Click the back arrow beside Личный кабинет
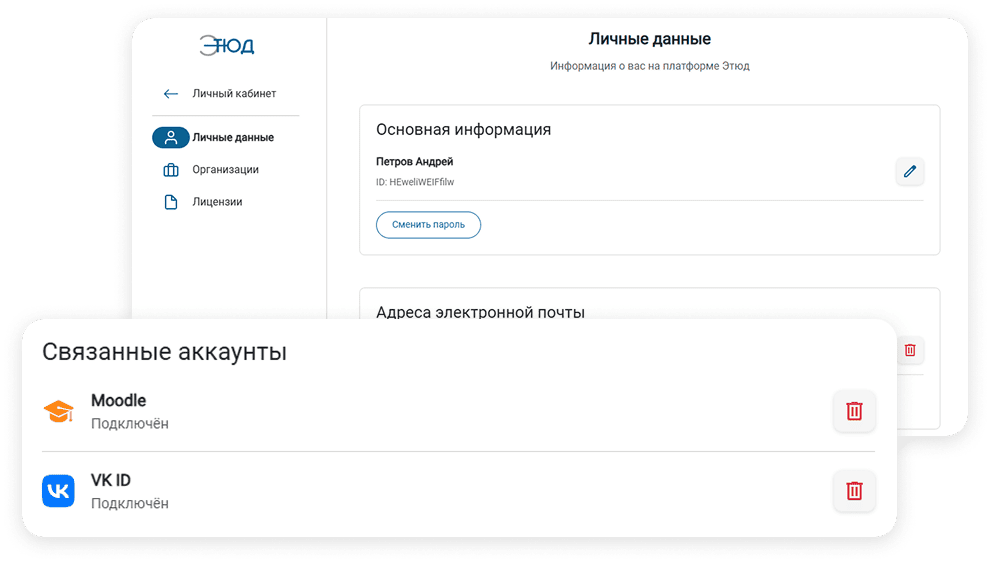Viewport: 990px width, 563px height. (171, 94)
